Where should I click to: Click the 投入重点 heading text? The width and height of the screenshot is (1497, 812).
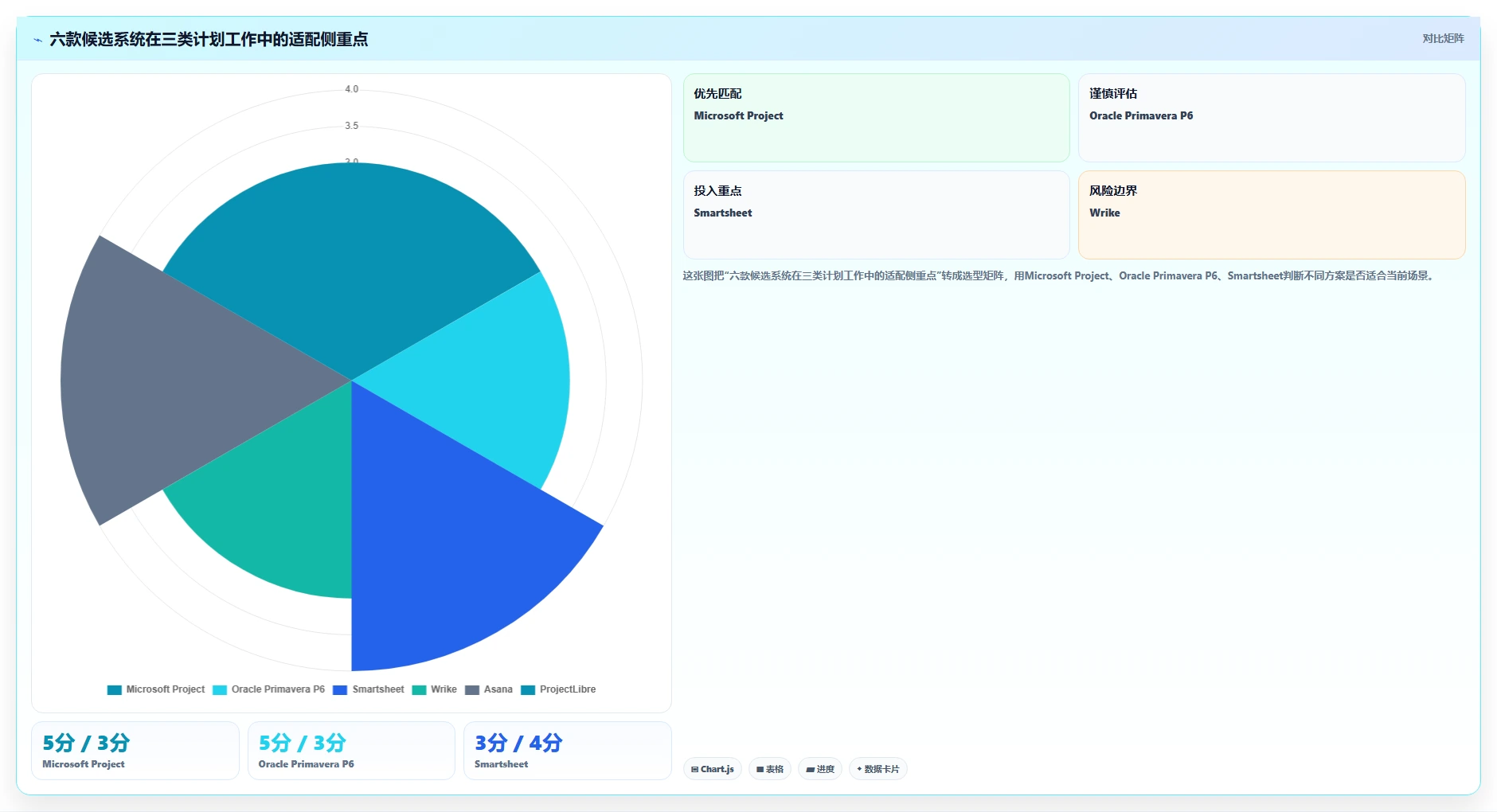pos(717,190)
